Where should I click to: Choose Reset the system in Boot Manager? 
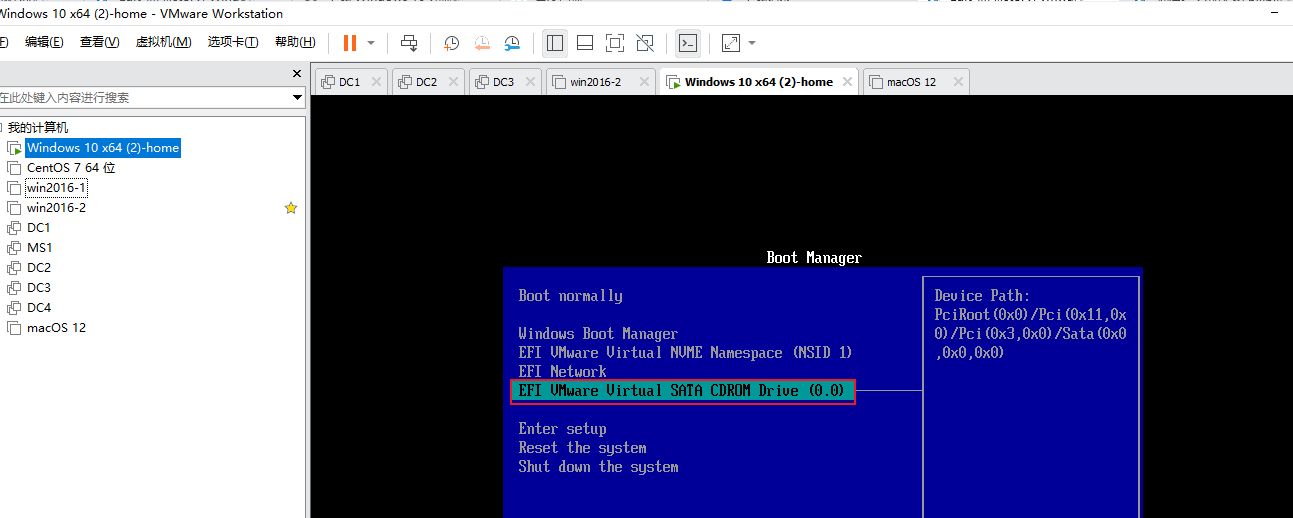pos(582,448)
